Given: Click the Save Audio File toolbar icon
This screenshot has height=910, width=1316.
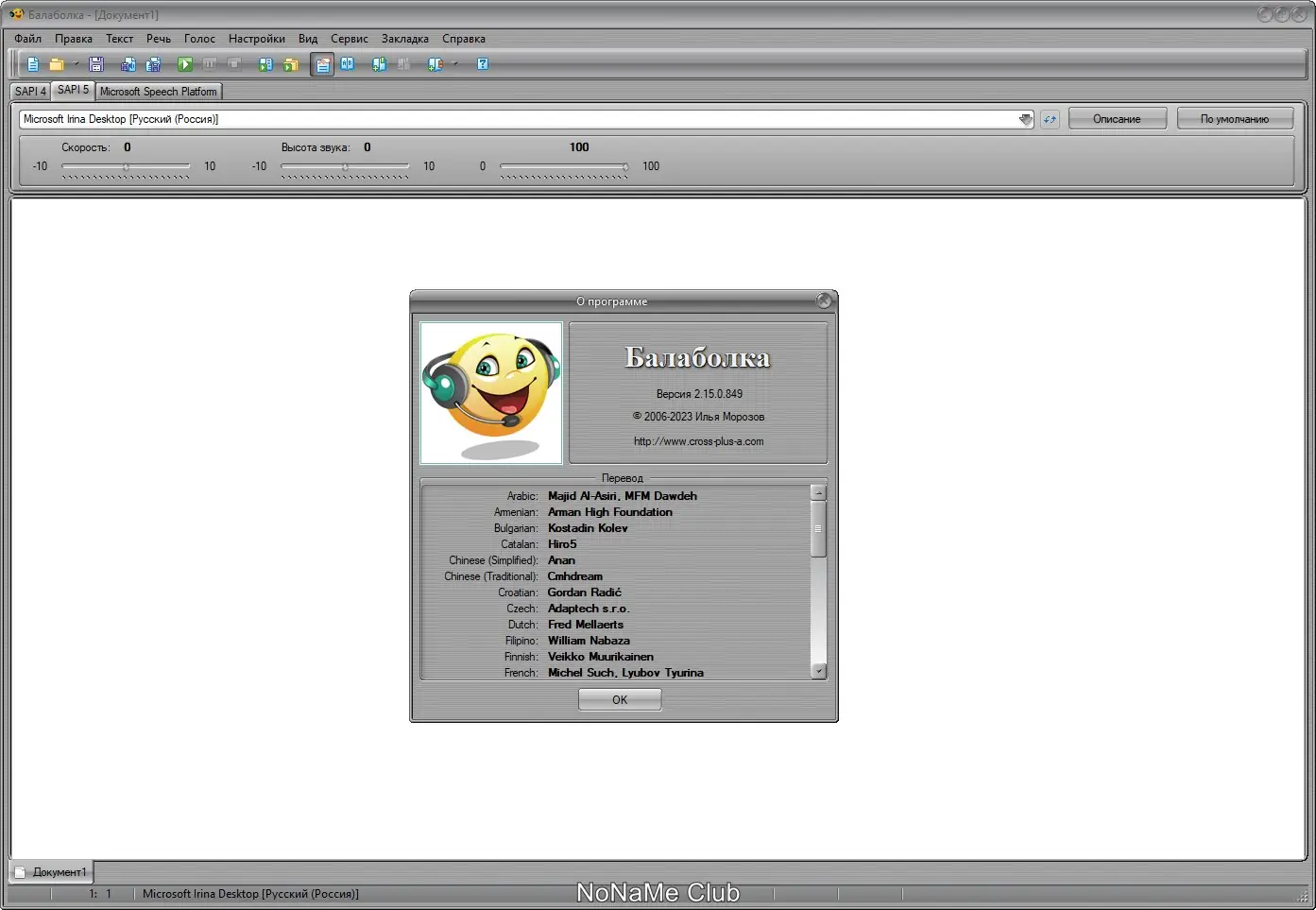Looking at the screenshot, I should point(128,64).
